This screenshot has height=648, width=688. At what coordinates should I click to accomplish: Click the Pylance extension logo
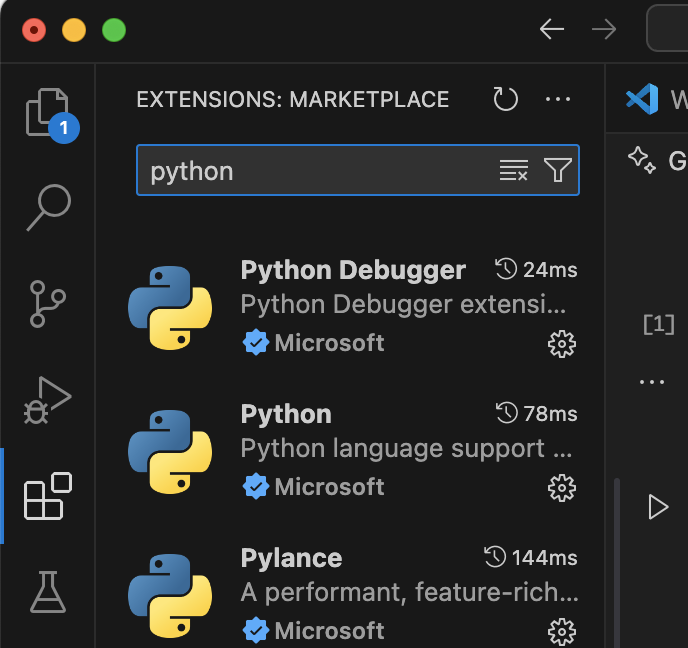coord(170,595)
